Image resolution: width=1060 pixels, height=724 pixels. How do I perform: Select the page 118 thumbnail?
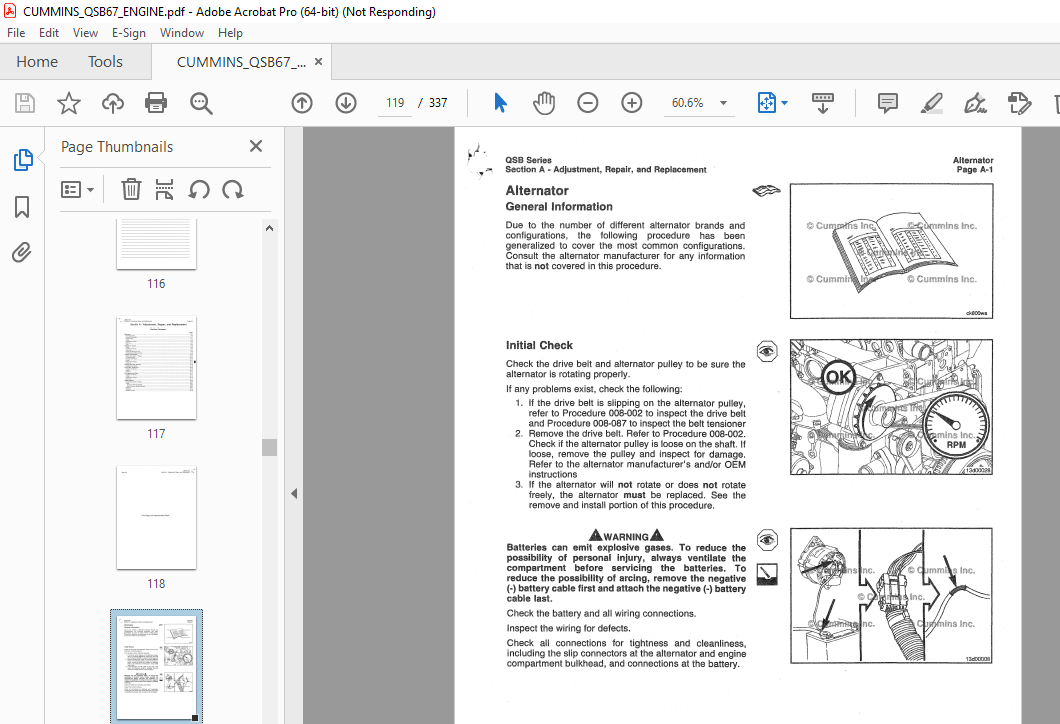(x=156, y=518)
